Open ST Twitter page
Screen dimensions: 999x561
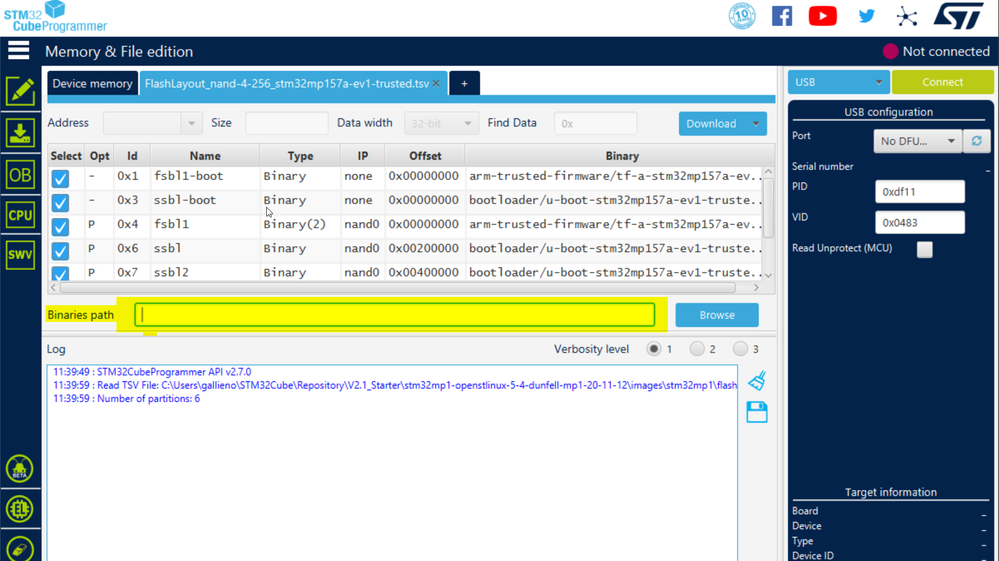pos(866,16)
